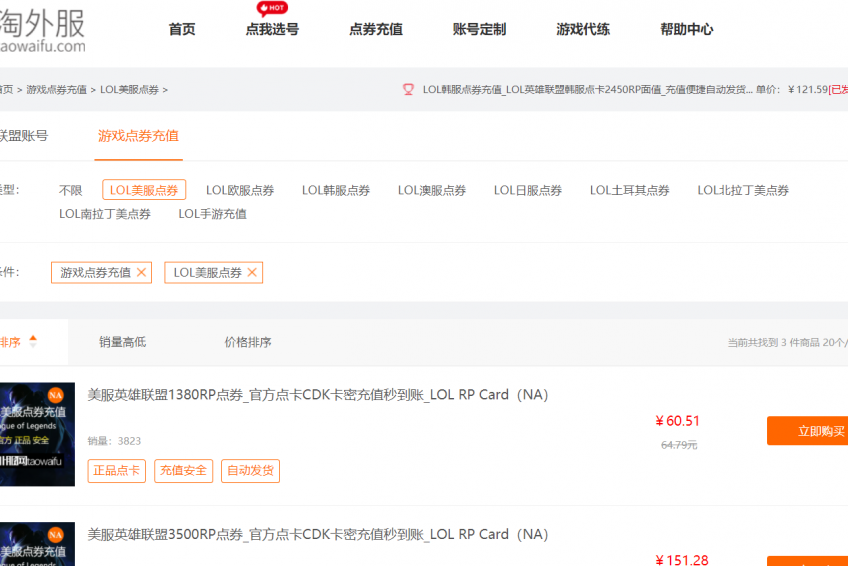Select the LOL手游充值 filter option
This screenshot has width=848, height=566.
tap(212, 214)
